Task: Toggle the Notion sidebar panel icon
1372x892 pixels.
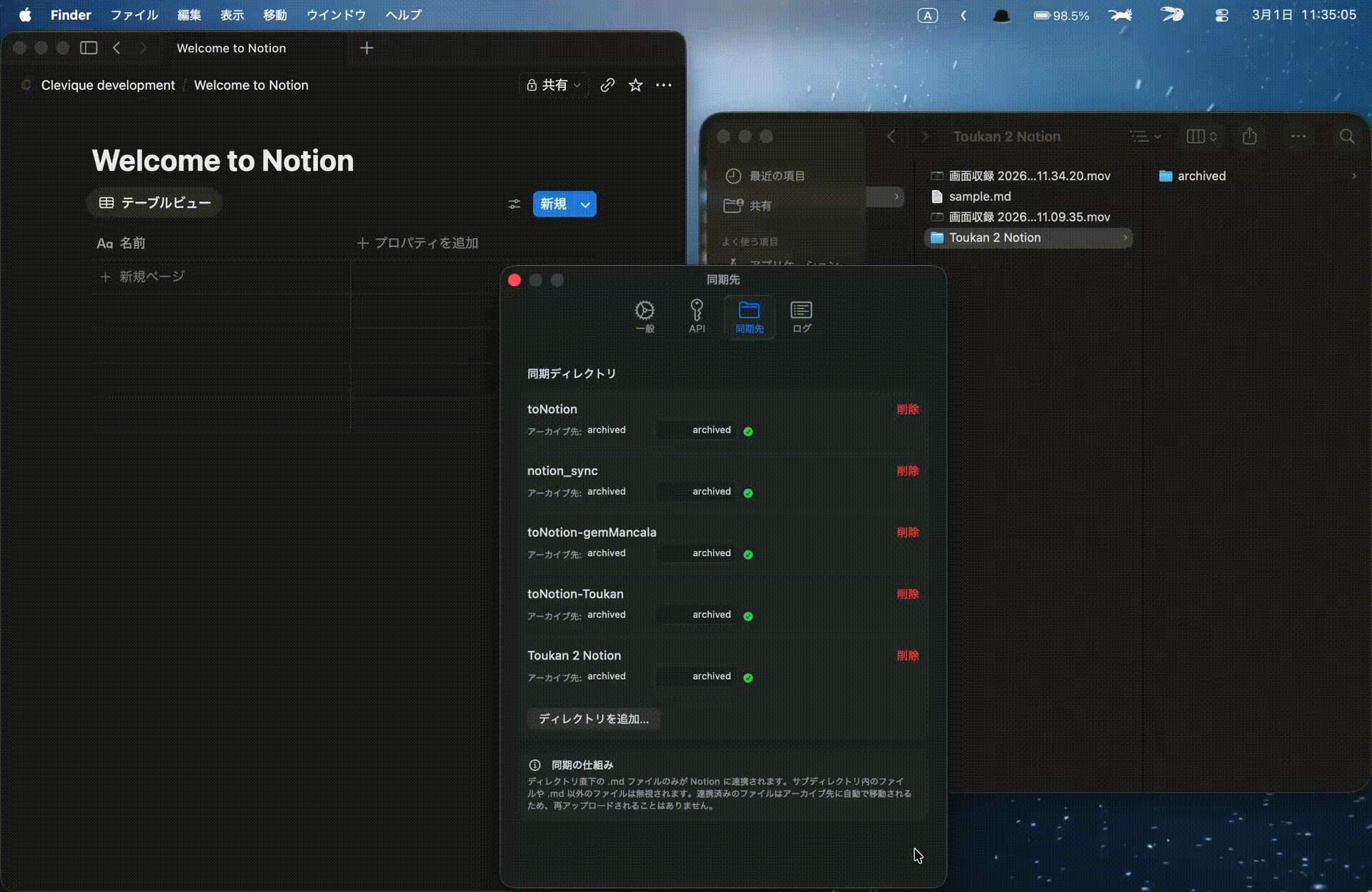Action: click(89, 48)
